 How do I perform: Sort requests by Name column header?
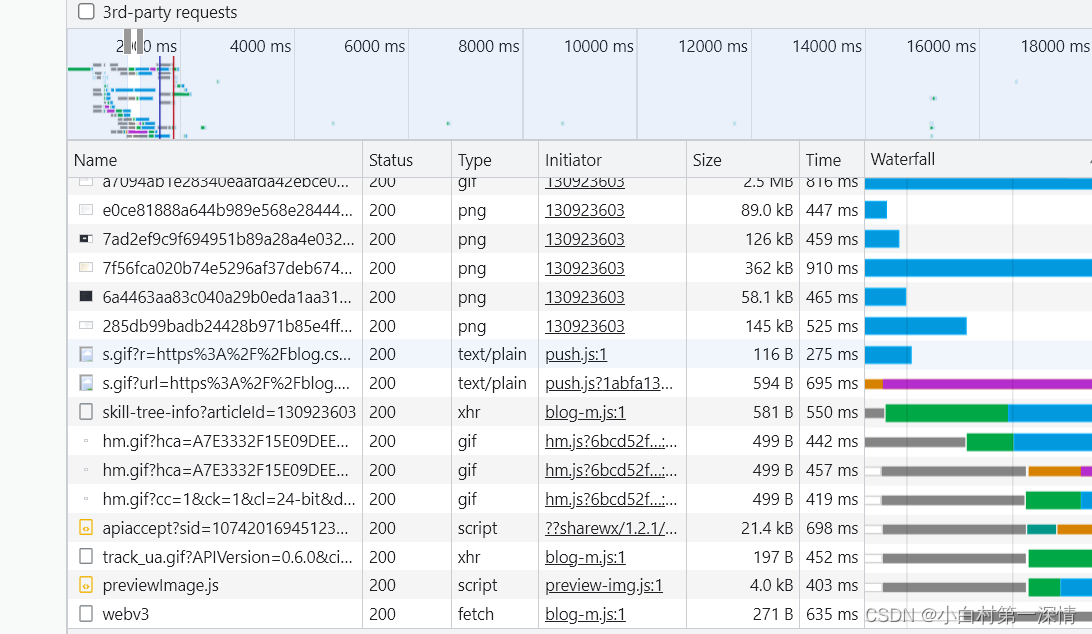pos(96,160)
